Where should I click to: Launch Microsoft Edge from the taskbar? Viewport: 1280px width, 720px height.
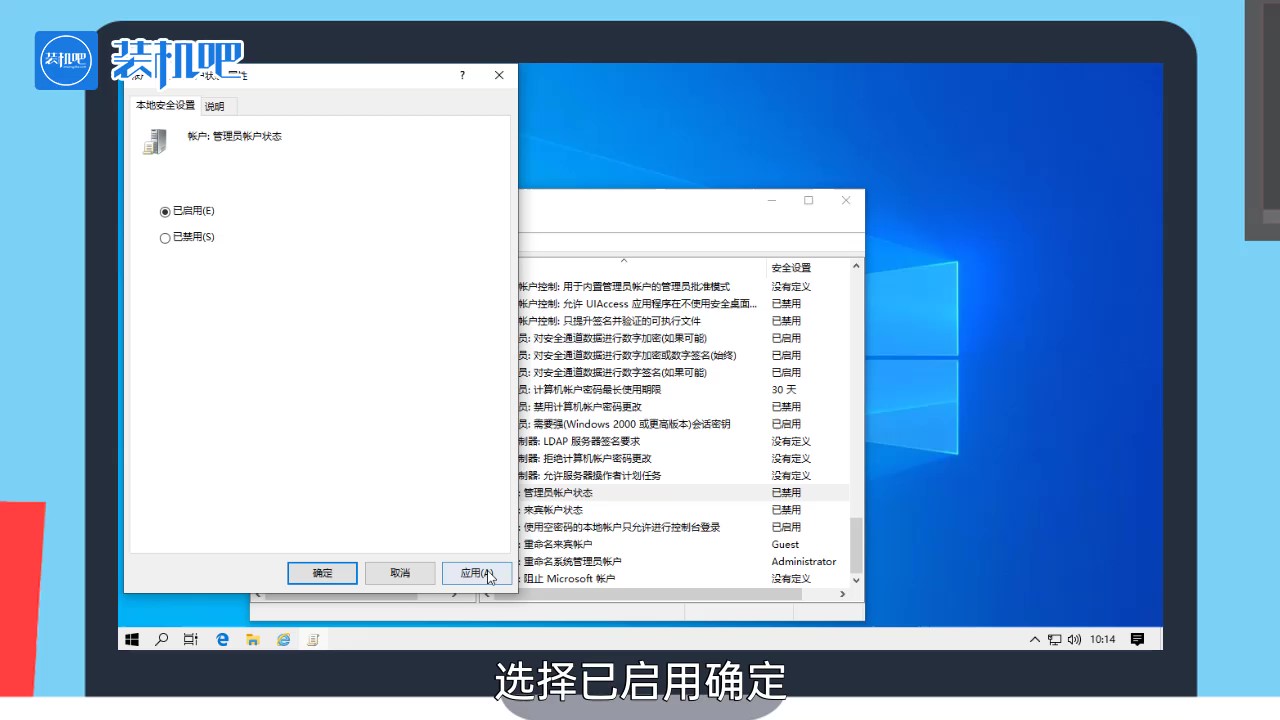point(222,639)
